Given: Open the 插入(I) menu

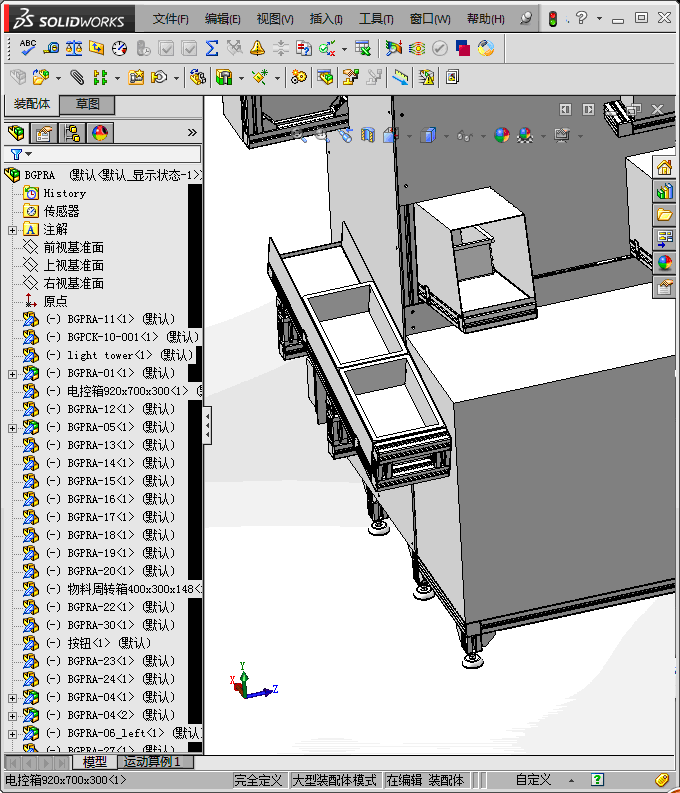Looking at the screenshot, I should tap(326, 19).
